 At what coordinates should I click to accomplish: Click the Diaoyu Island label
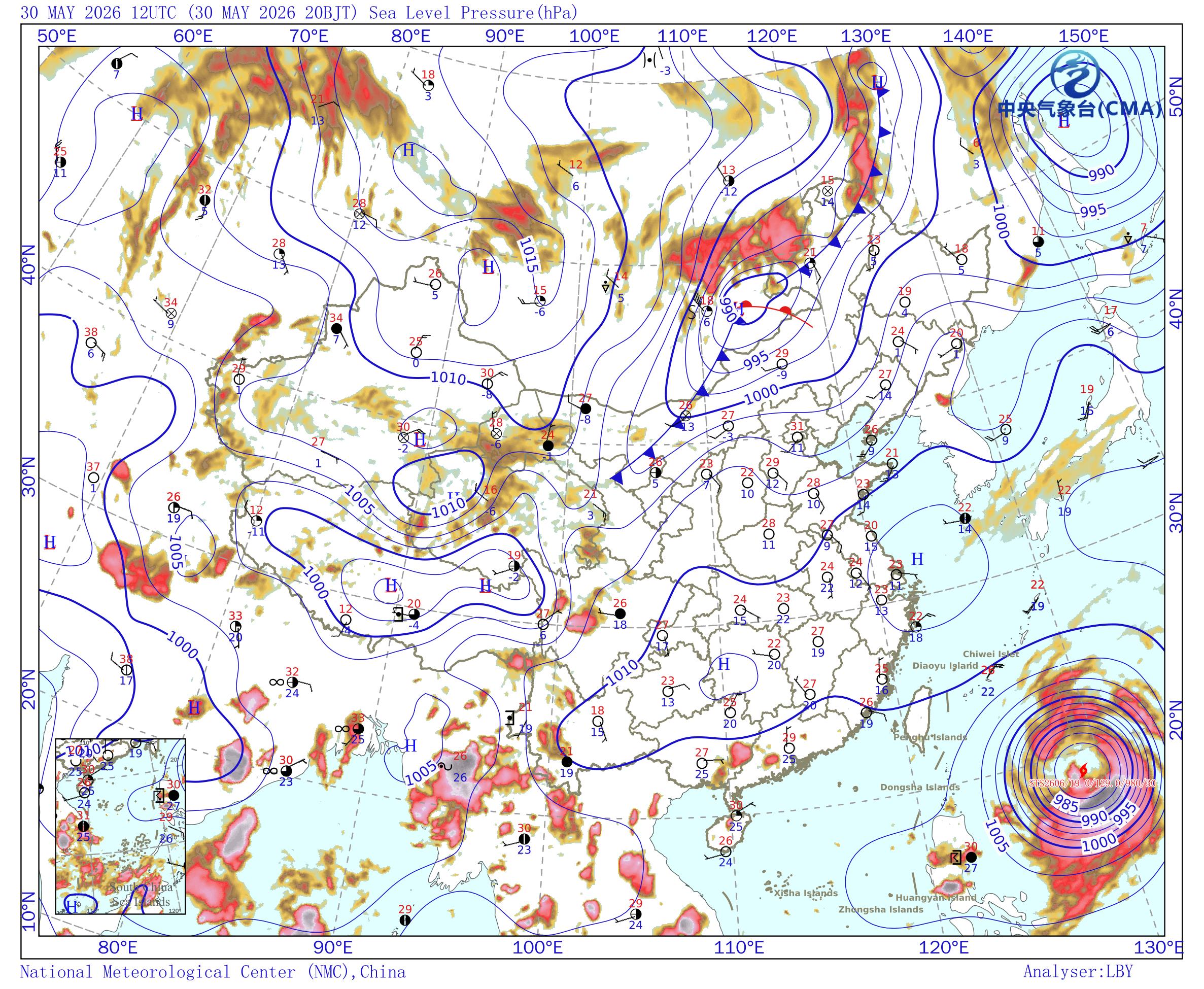coord(945,665)
